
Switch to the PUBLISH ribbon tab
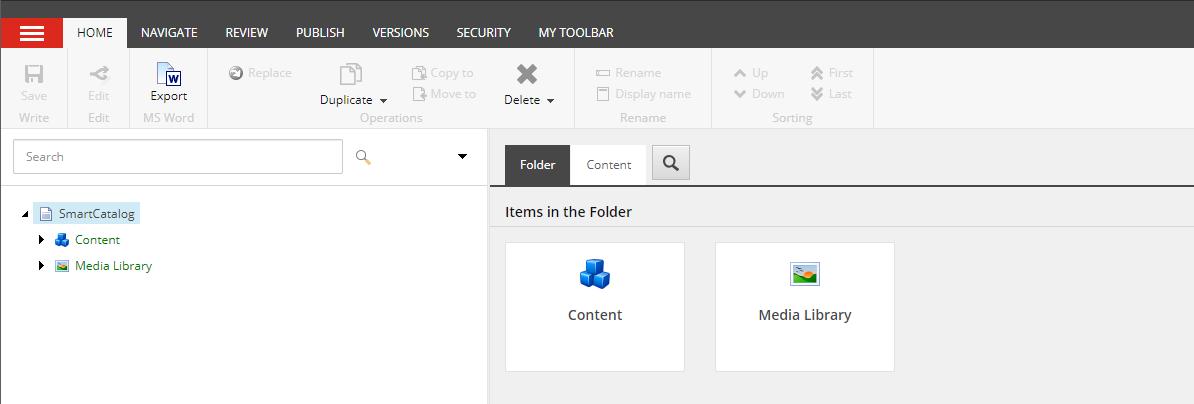click(320, 33)
